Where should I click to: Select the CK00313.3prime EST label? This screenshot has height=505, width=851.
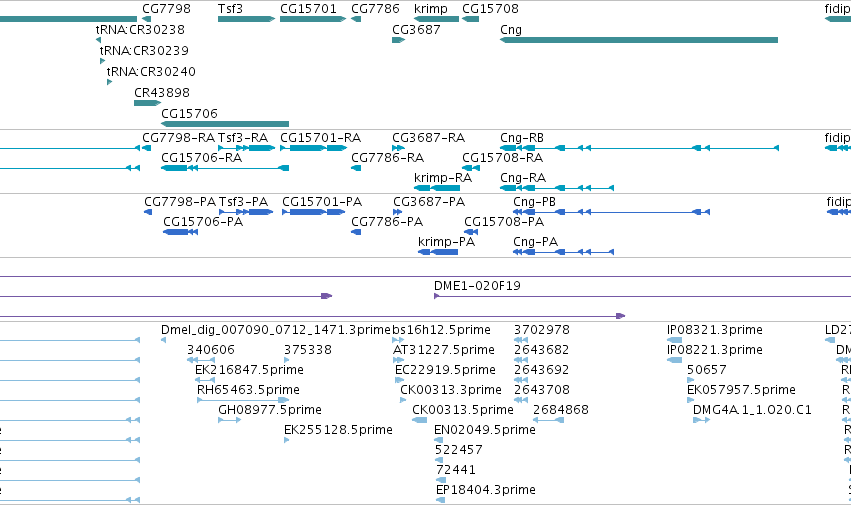coord(450,390)
